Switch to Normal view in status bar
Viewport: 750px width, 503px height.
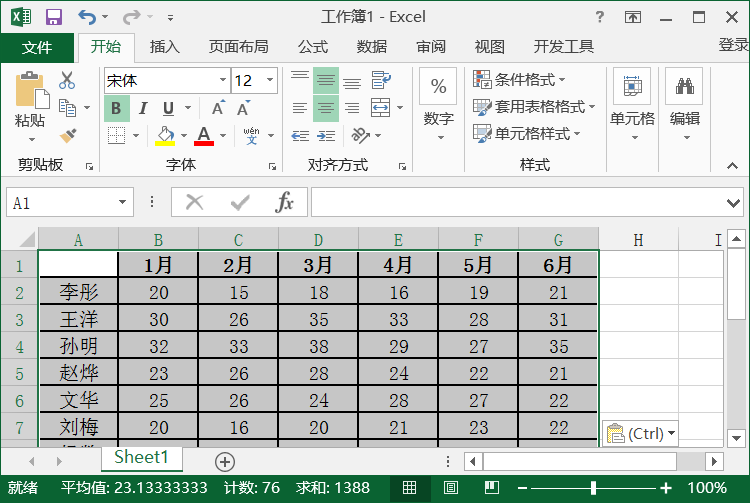[x=409, y=488]
